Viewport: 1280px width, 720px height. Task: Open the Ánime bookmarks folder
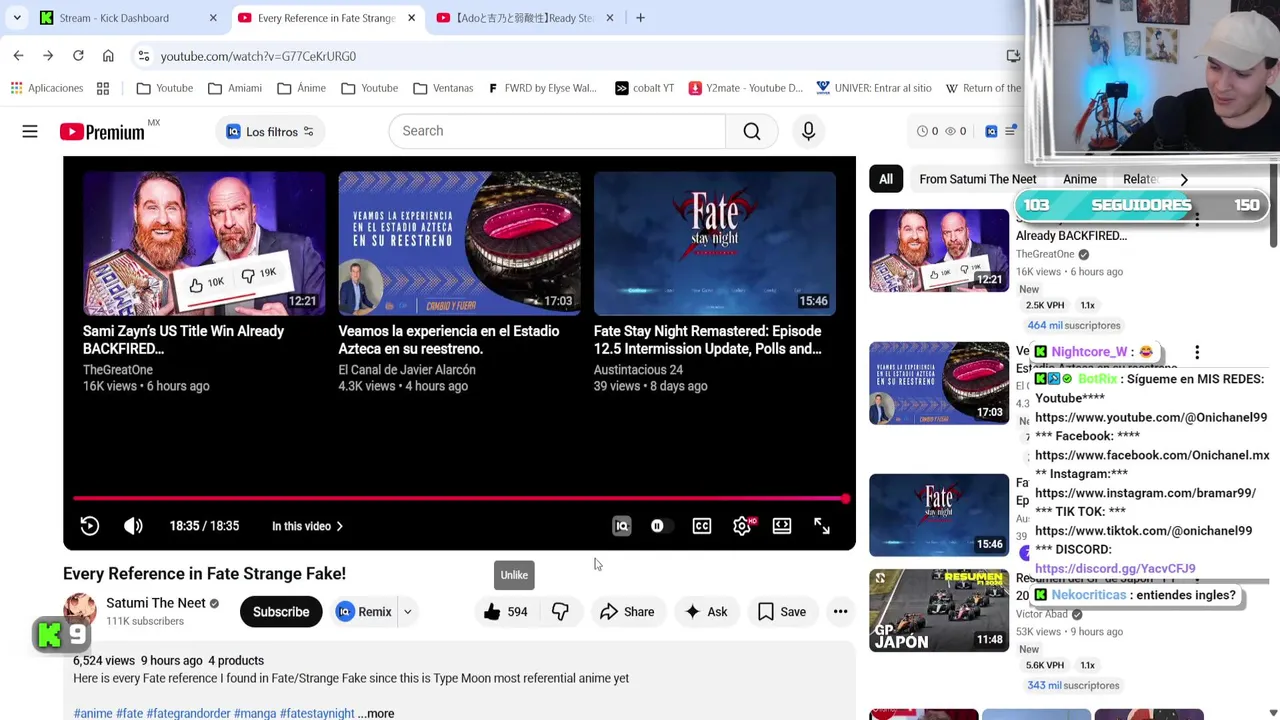(x=301, y=88)
